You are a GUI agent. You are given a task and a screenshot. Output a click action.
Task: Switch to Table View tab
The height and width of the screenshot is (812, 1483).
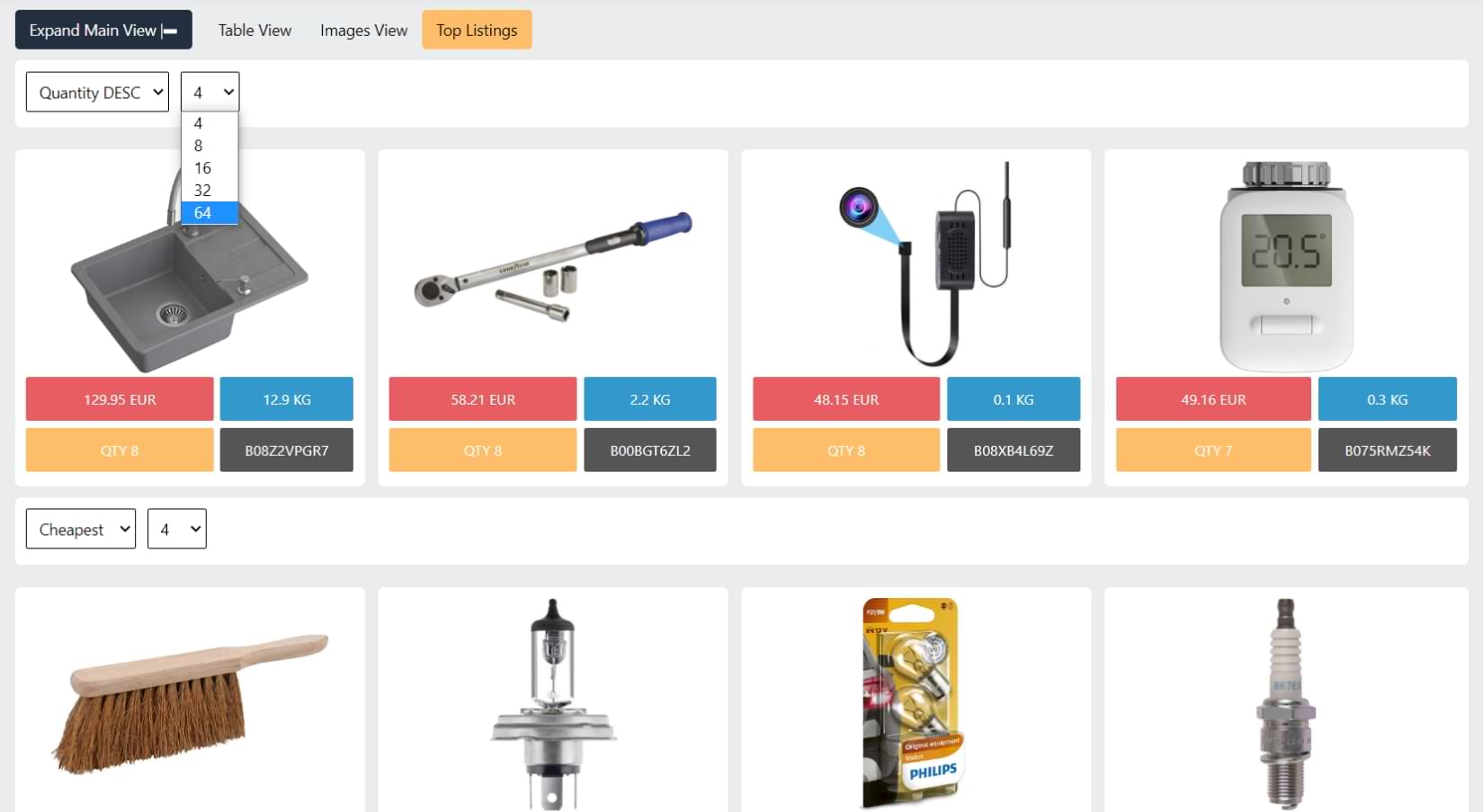point(255,30)
